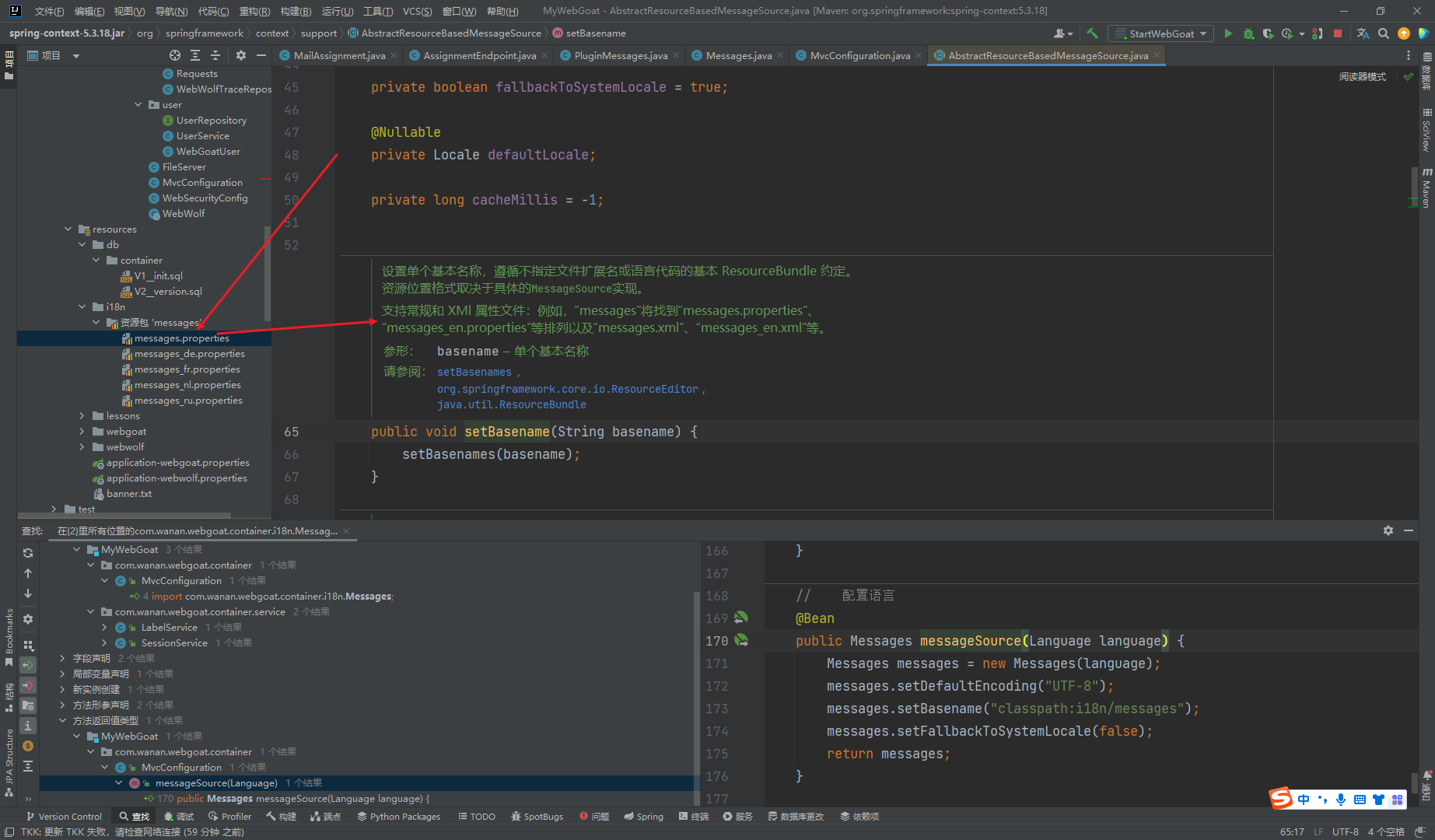Open group-by options icon in Find panel
The height and width of the screenshot is (840, 1435).
[x=28, y=645]
